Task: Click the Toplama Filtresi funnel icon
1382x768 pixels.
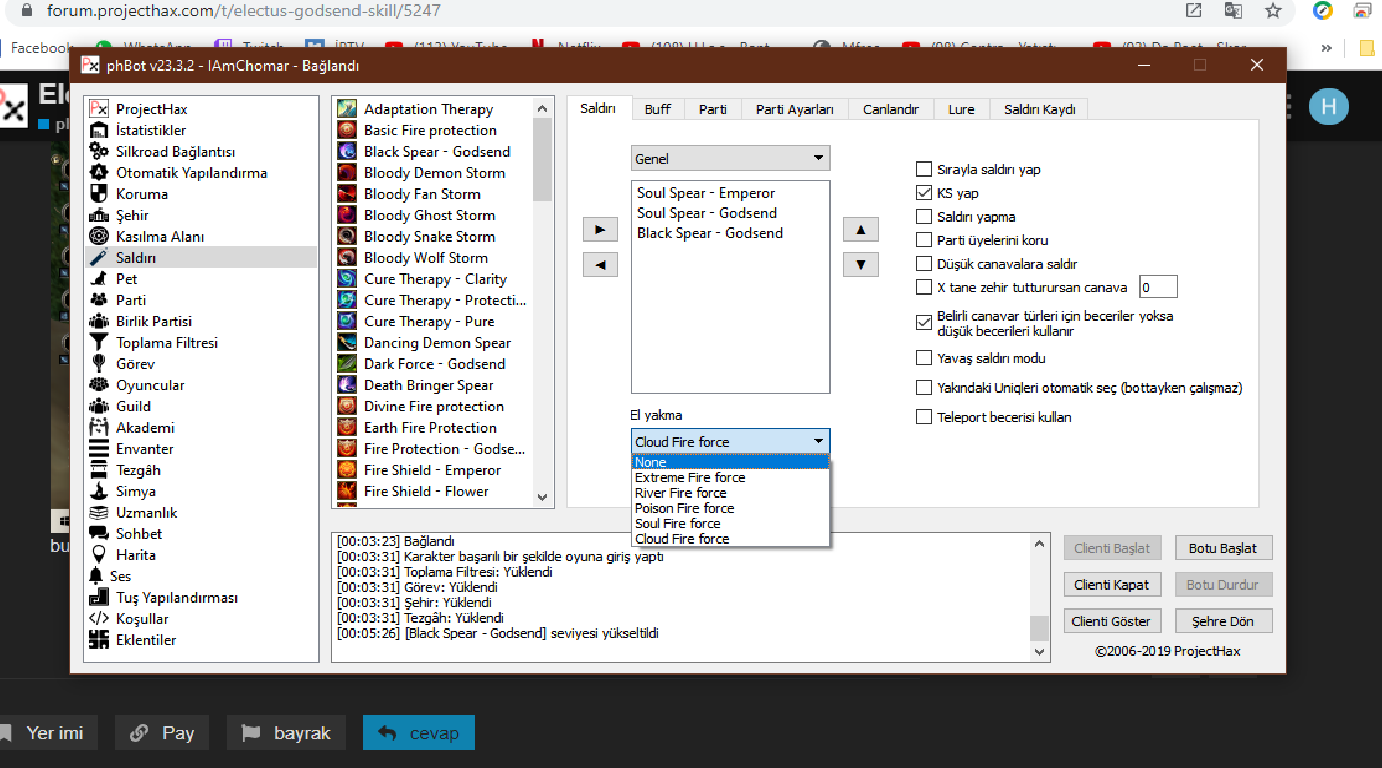Action: point(99,343)
